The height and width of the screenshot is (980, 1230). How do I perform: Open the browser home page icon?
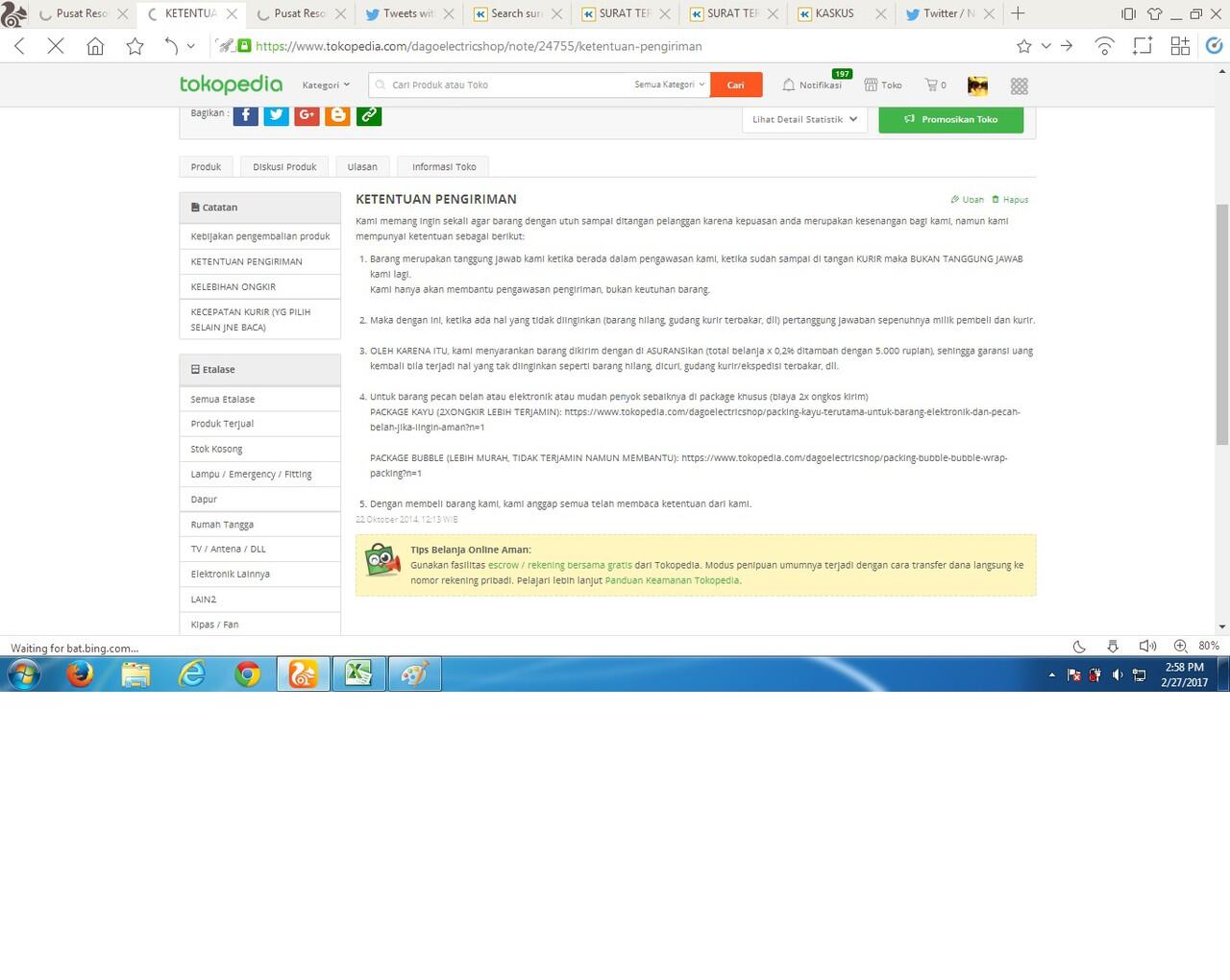pos(95,46)
